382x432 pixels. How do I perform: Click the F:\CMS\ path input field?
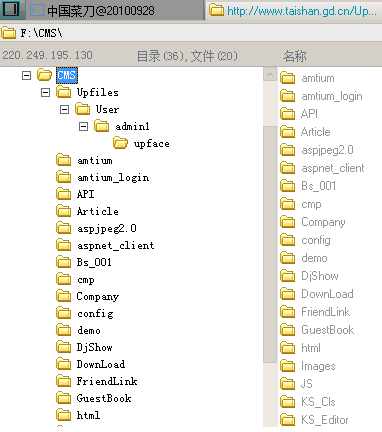coord(191,33)
